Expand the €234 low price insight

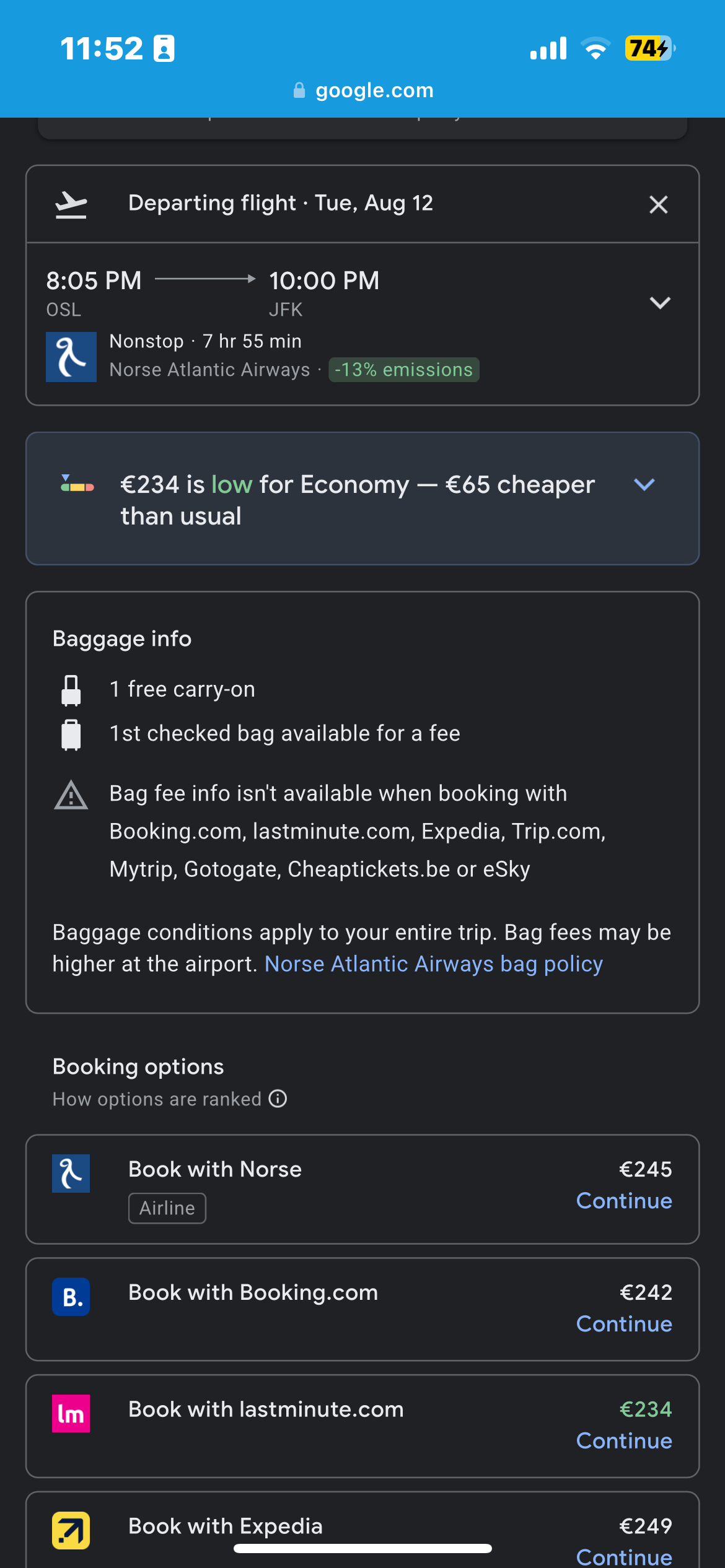[644, 484]
